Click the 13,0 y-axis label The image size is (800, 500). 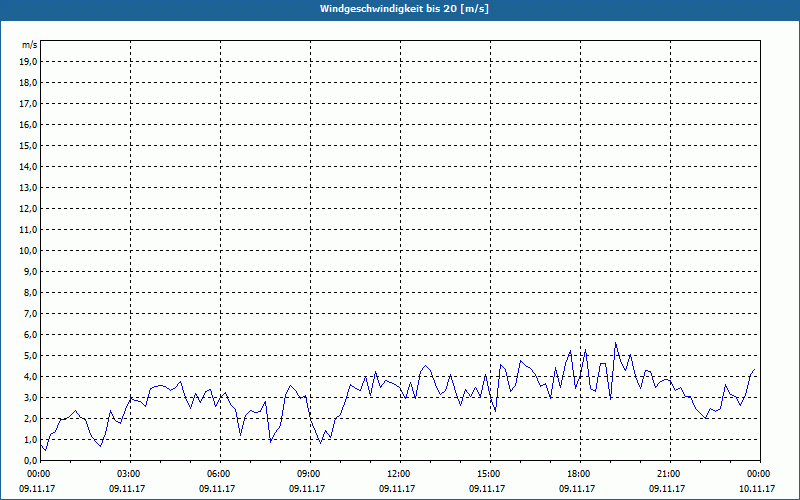click(x=29, y=187)
